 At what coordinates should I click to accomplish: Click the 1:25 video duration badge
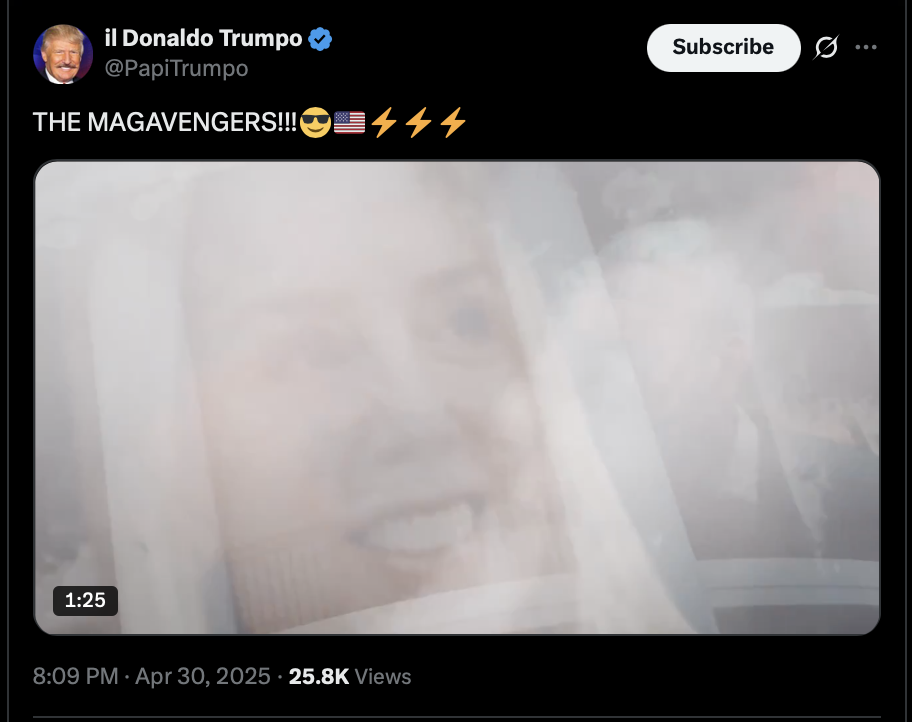(x=86, y=600)
